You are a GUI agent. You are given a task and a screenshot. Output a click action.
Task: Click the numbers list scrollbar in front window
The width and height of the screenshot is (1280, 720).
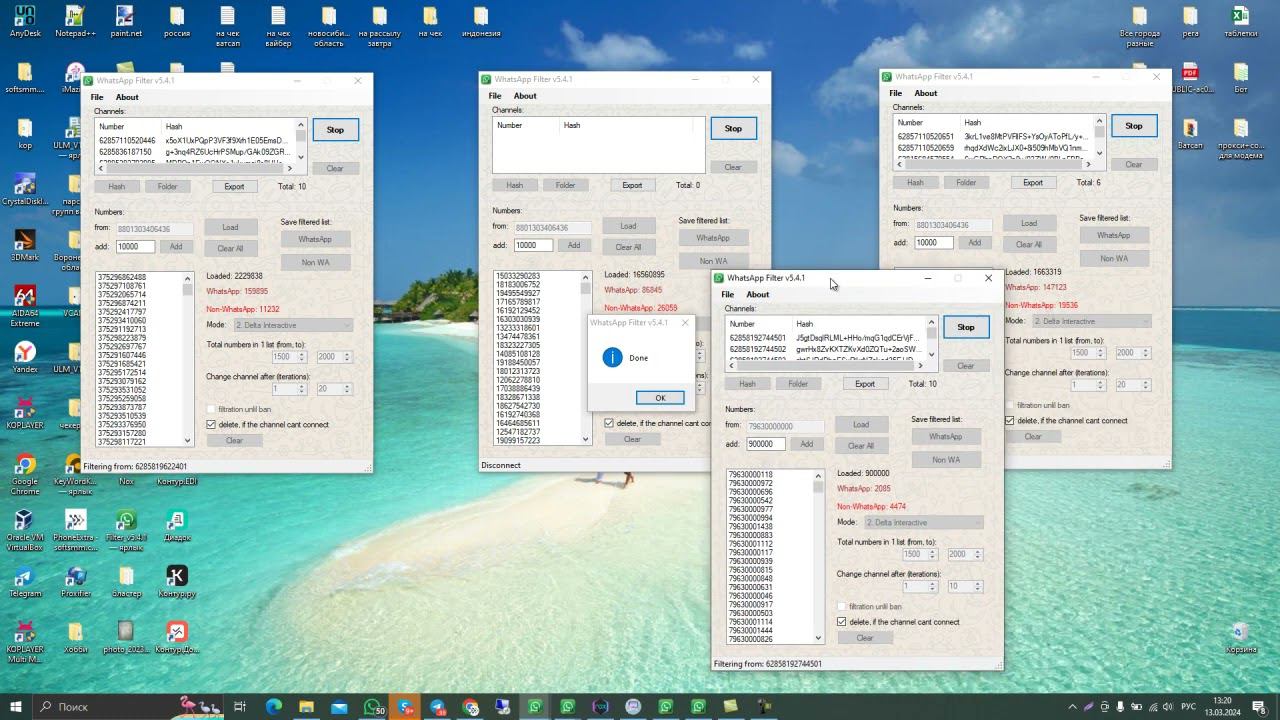tap(818, 557)
